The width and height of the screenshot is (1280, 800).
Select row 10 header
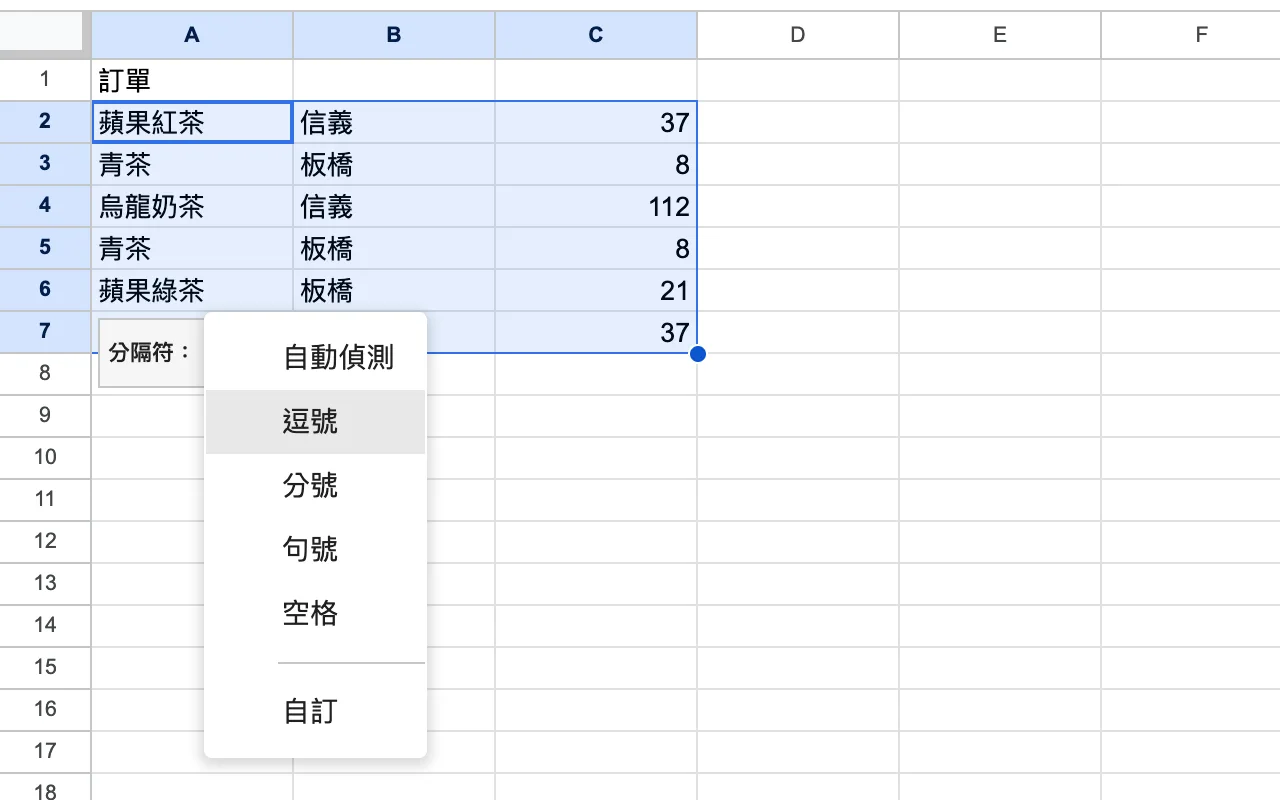(x=45, y=458)
